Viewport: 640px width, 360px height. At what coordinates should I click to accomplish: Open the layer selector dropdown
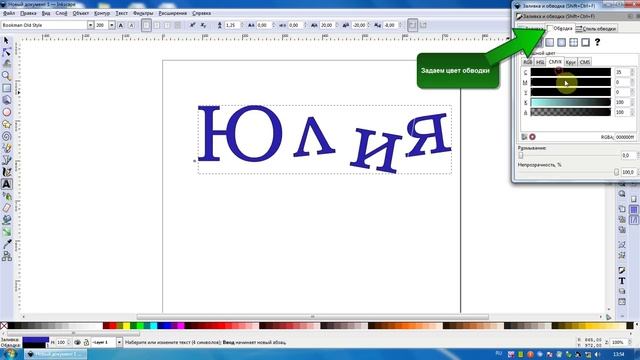coord(119,342)
